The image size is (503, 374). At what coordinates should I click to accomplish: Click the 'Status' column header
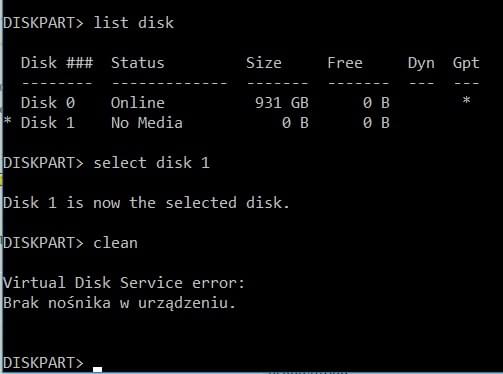(x=138, y=63)
